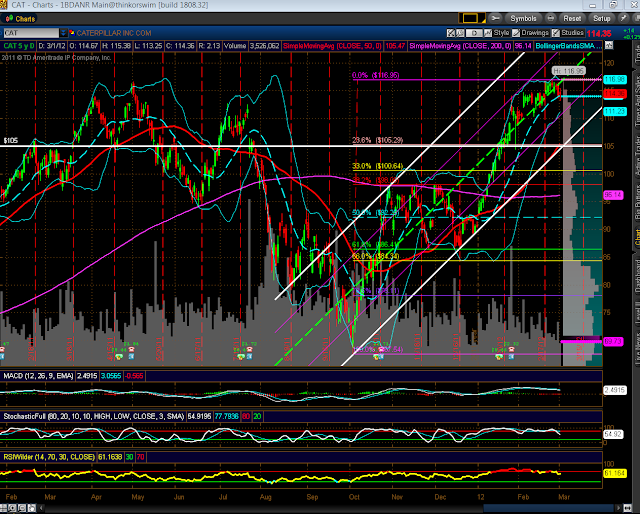The height and width of the screenshot is (514, 640).
Task: Click the Reset button
Action: click(x=572, y=19)
